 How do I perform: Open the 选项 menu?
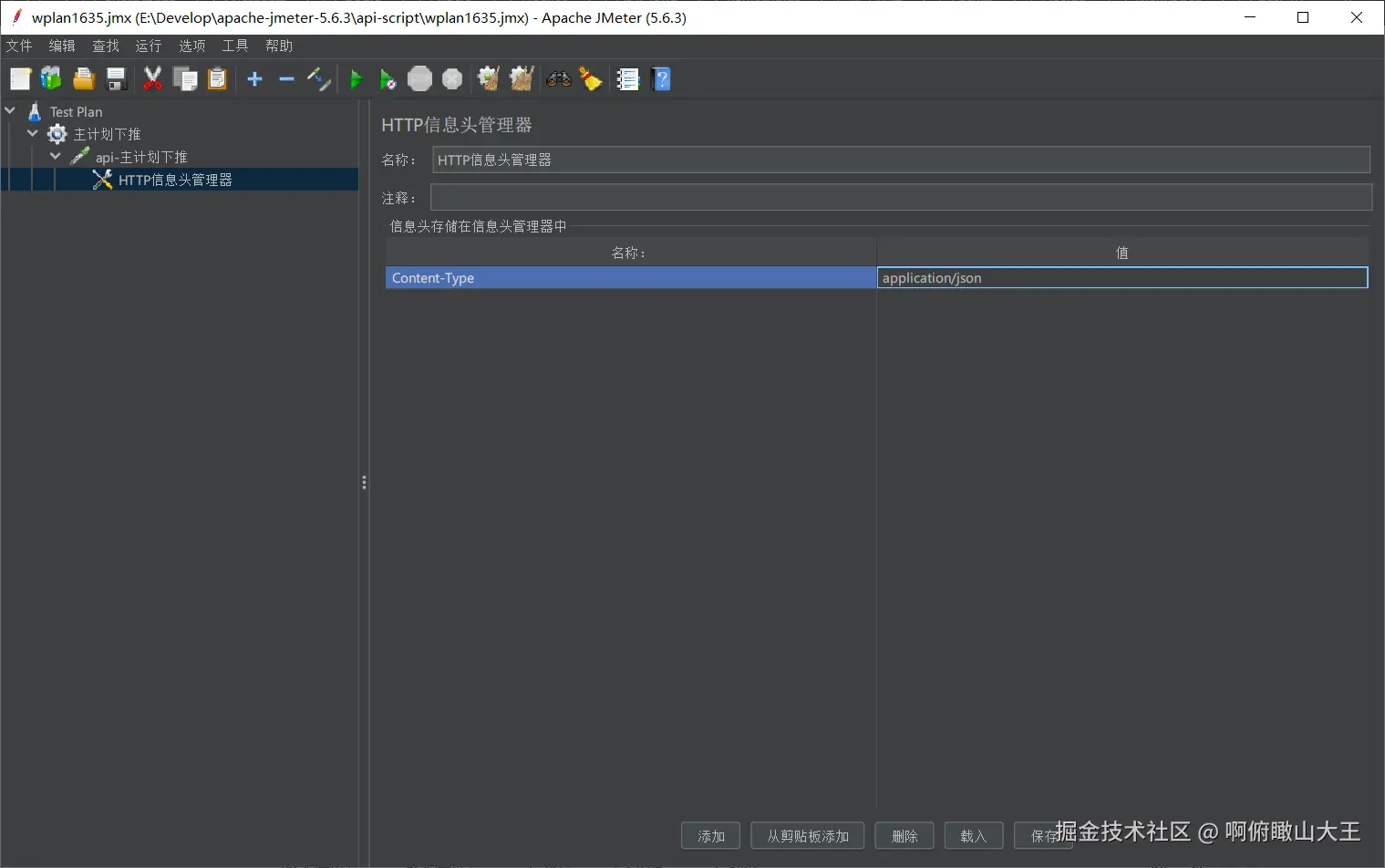tap(192, 46)
